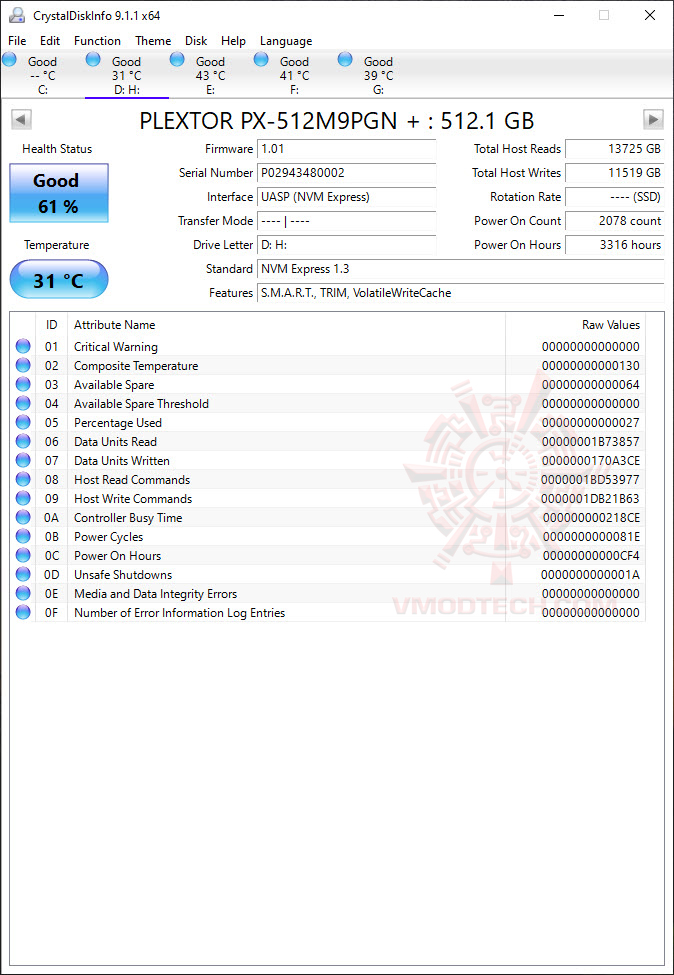Select the F: drive tab
This screenshot has width=674, height=975.
click(294, 75)
